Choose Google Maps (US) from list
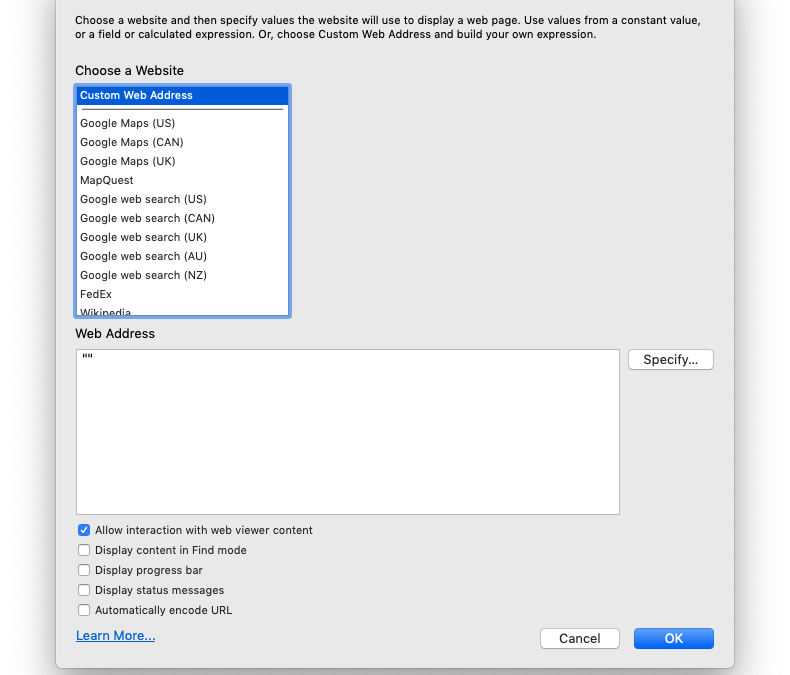Viewport: 790px width, 675px height. pyautogui.click(x=182, y=123)
